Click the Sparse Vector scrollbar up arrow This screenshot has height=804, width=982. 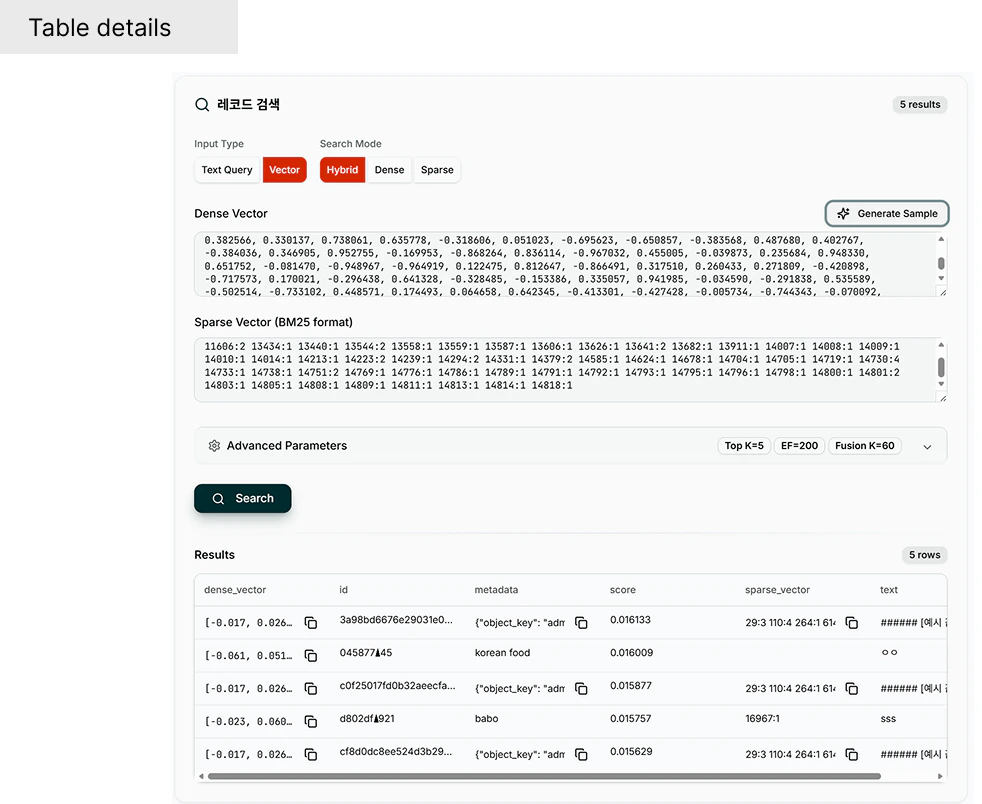tap(941, 345)
